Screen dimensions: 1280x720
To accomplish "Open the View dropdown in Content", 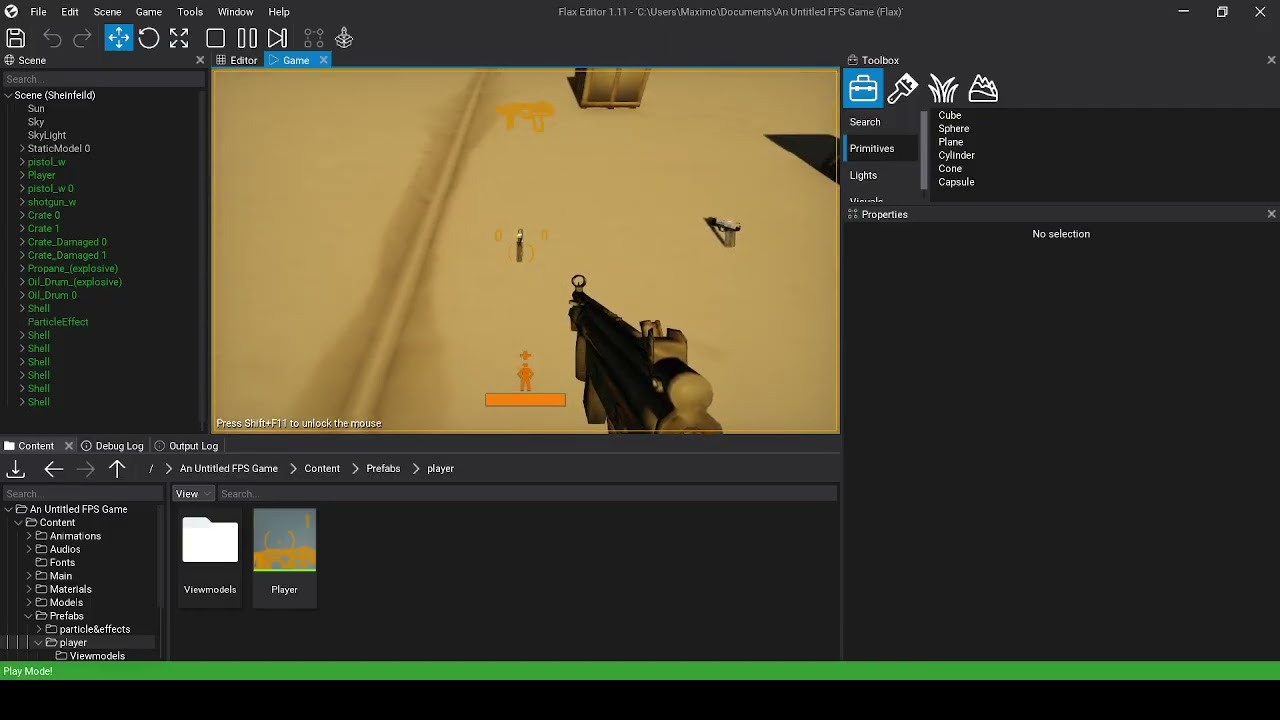I will (x=193, y=494).
